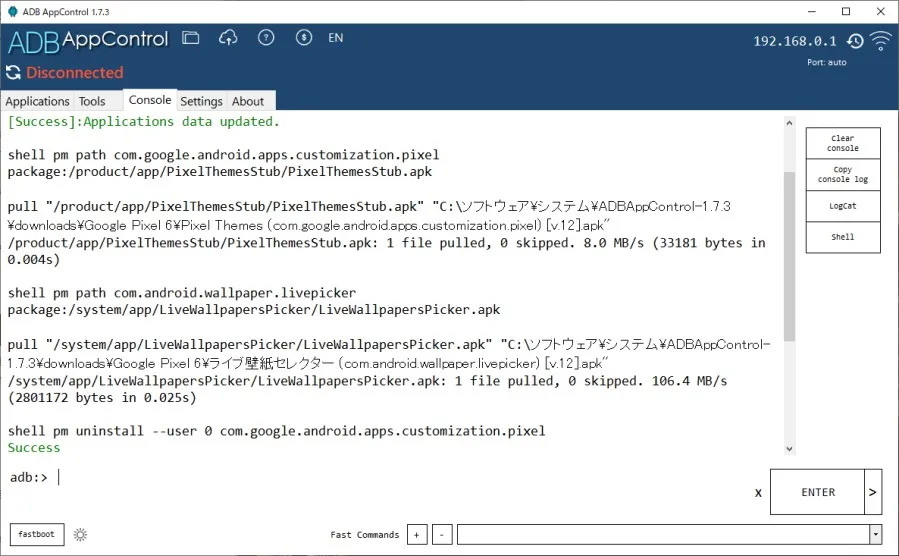This screenshot has width=899, height=556.
Task: Click the Port: auto label
Action: 826,62
